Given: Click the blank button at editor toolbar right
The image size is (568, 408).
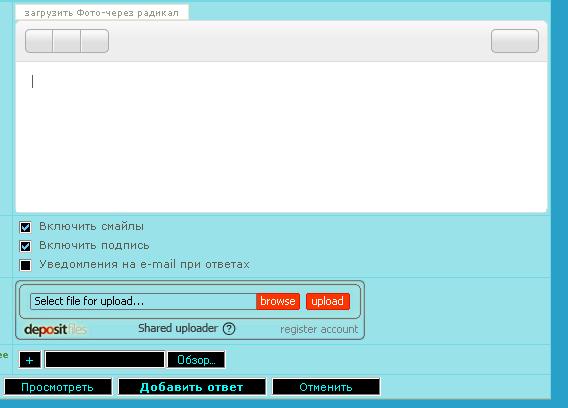Looking at the screenshot, I should [515, 41].
